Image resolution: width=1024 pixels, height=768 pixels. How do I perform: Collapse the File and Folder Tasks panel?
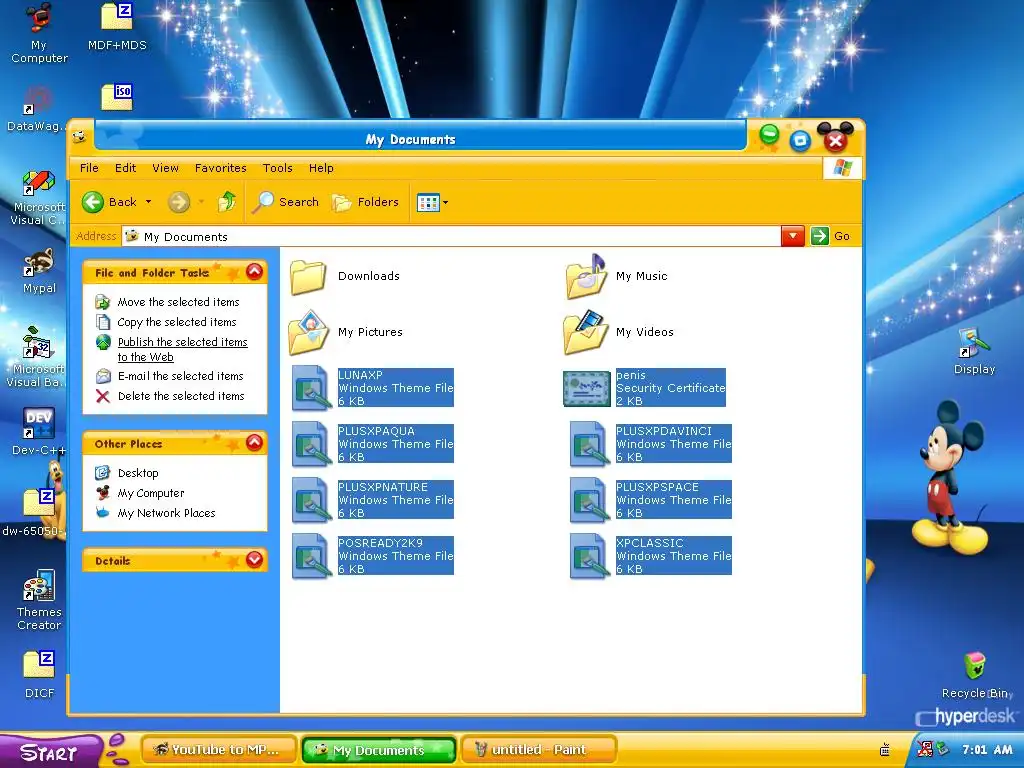tap(254, 272)
